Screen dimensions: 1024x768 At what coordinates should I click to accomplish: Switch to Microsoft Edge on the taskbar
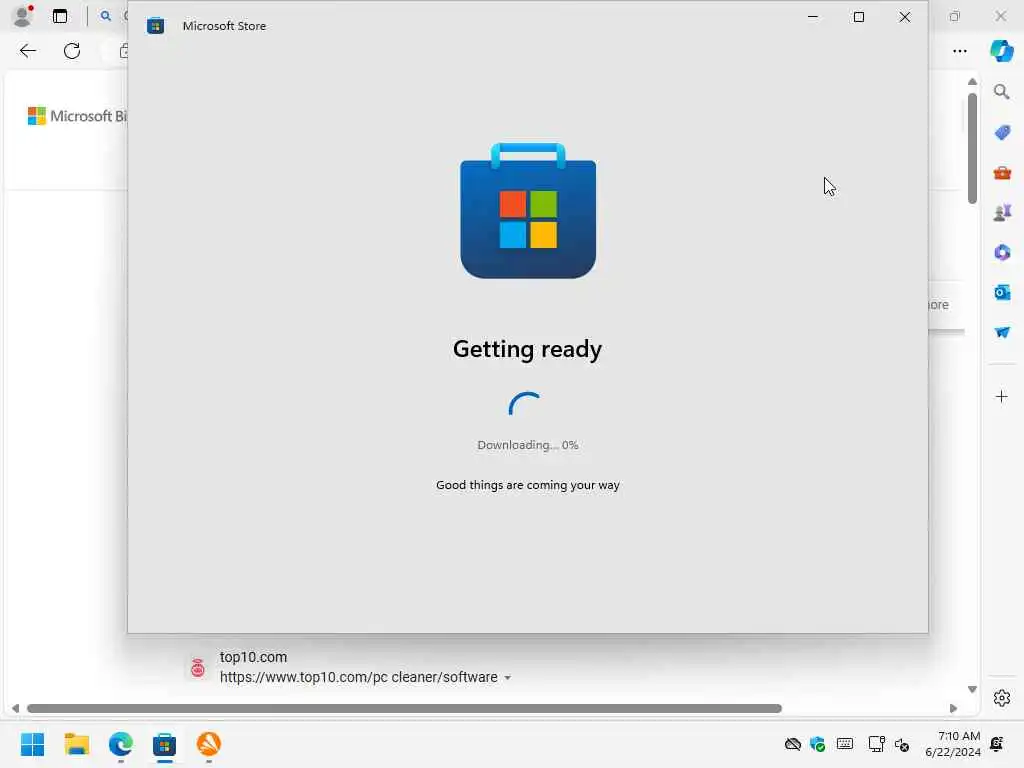pos(121,744)
